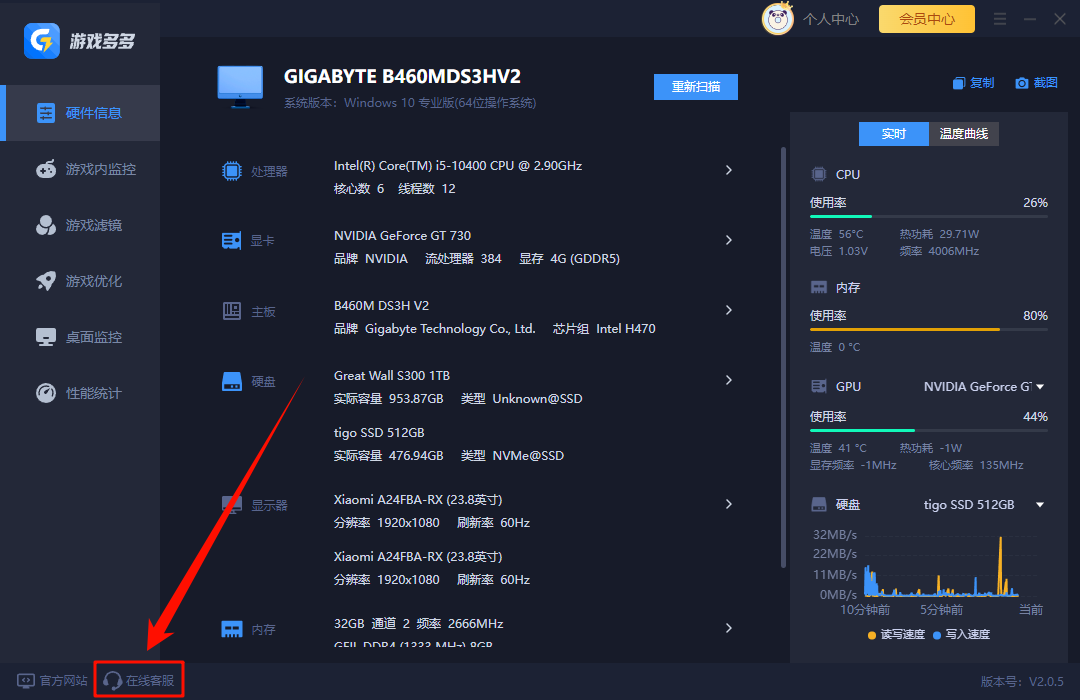Click the 重新扫描 button
The image size is (1080, 700).
695,87
